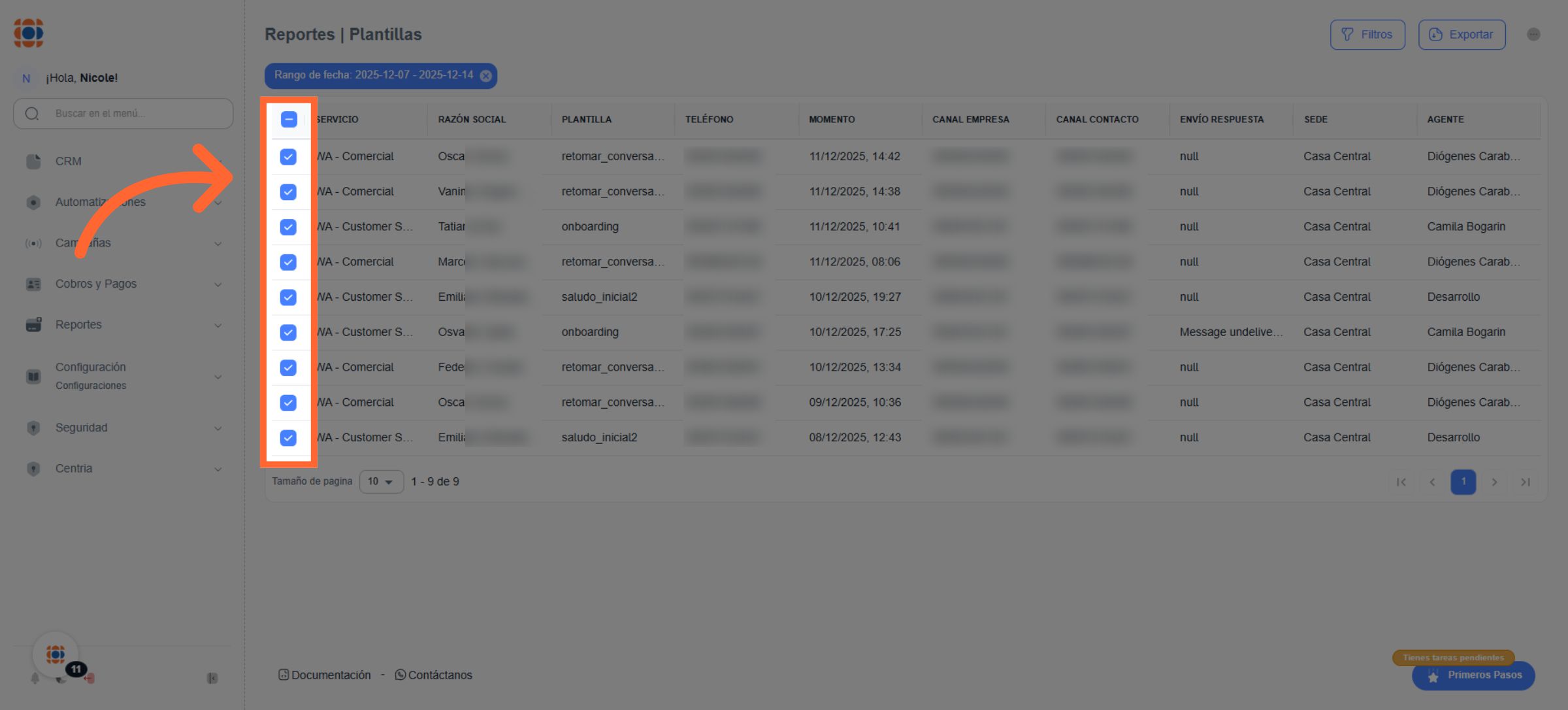Click the app logo at top left
1568x710 pixels.
pos(29,33)
